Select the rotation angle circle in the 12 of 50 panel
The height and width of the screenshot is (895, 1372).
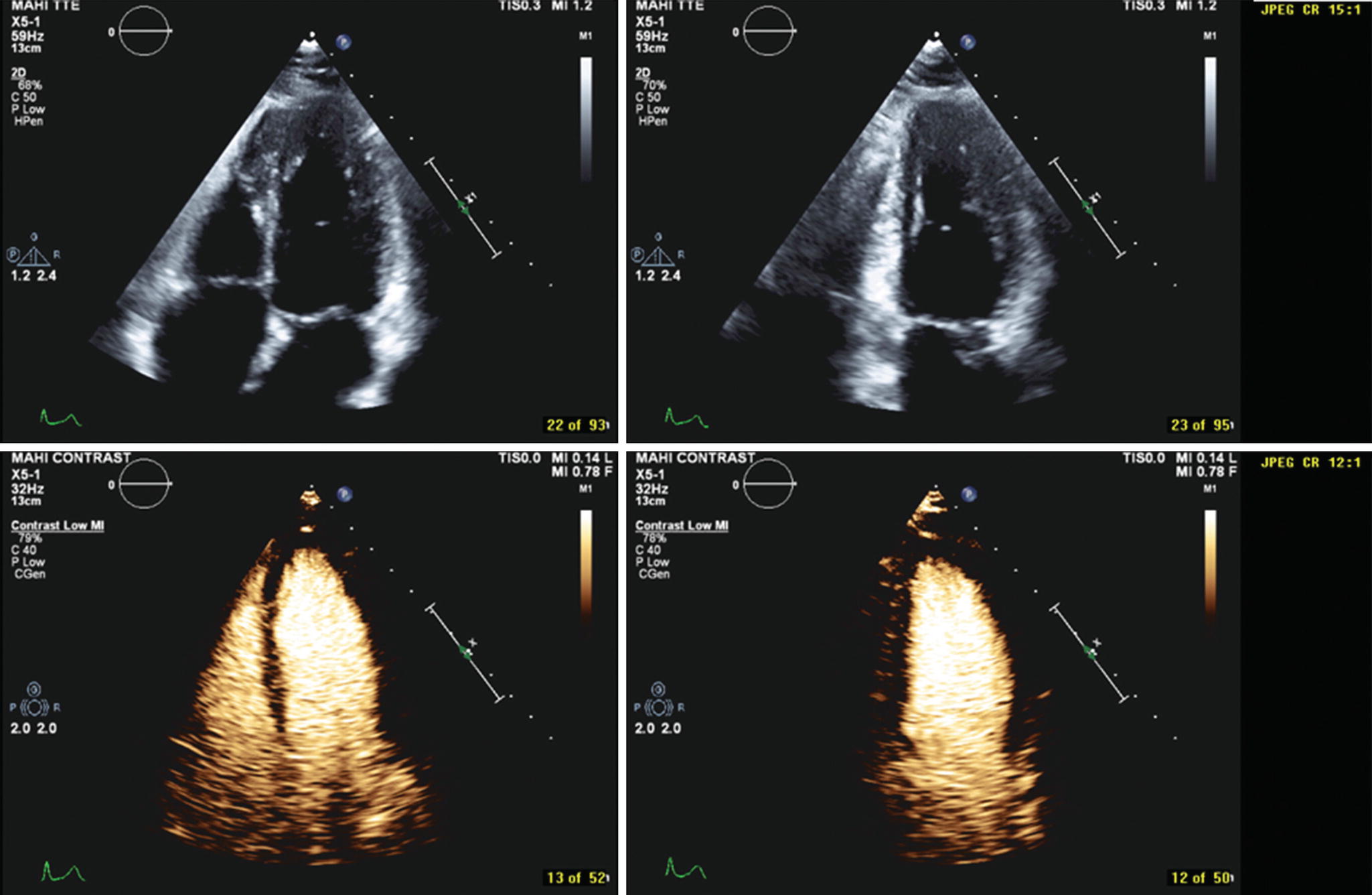click(x=768, y=484)
